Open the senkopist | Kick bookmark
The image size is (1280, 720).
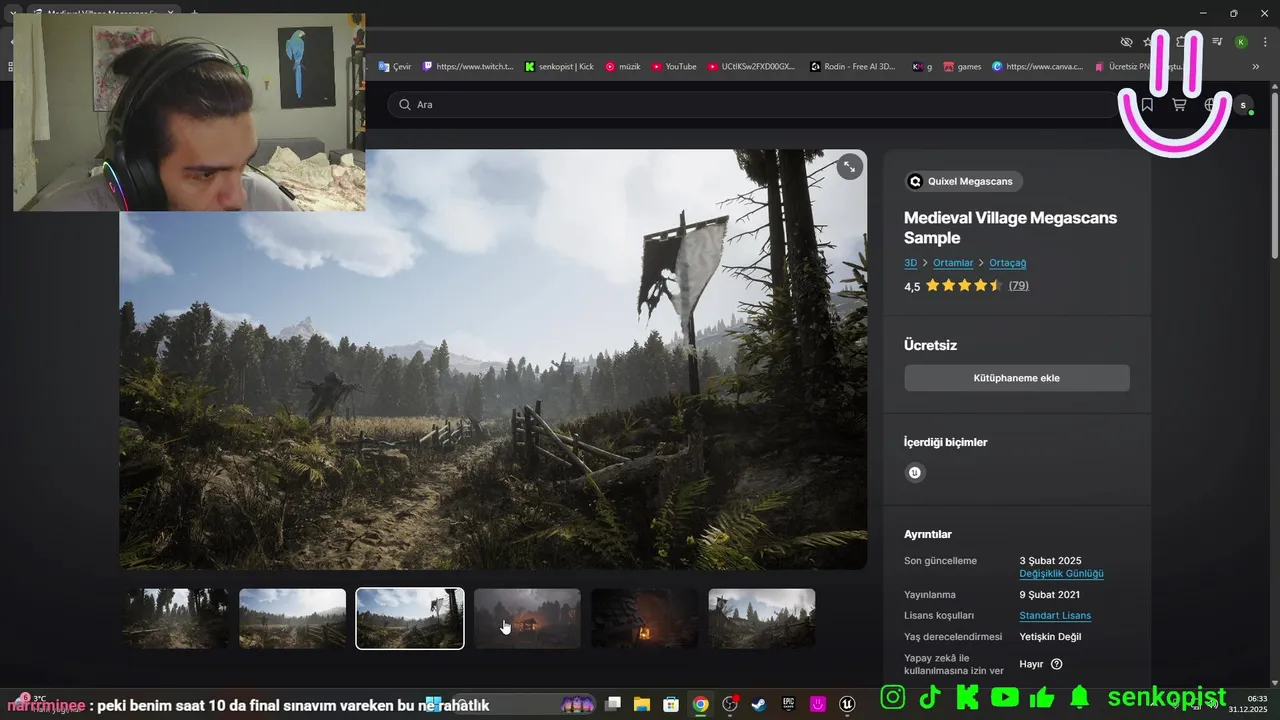pos(559,67)
